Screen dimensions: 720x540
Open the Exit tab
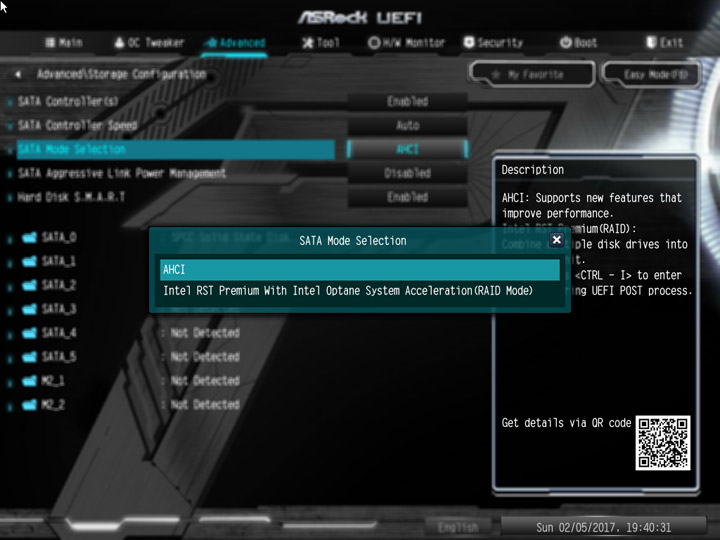point(664,43)
